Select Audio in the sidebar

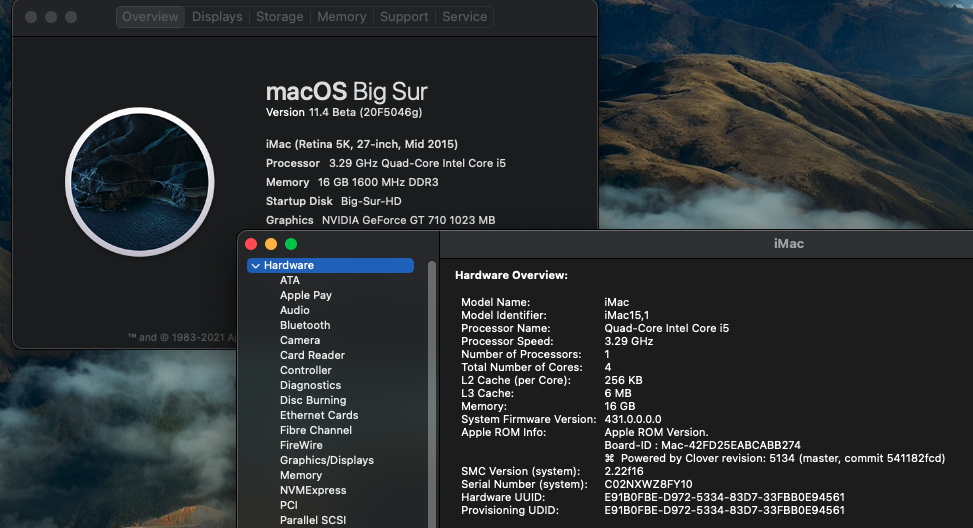click(x=295, y=310)
